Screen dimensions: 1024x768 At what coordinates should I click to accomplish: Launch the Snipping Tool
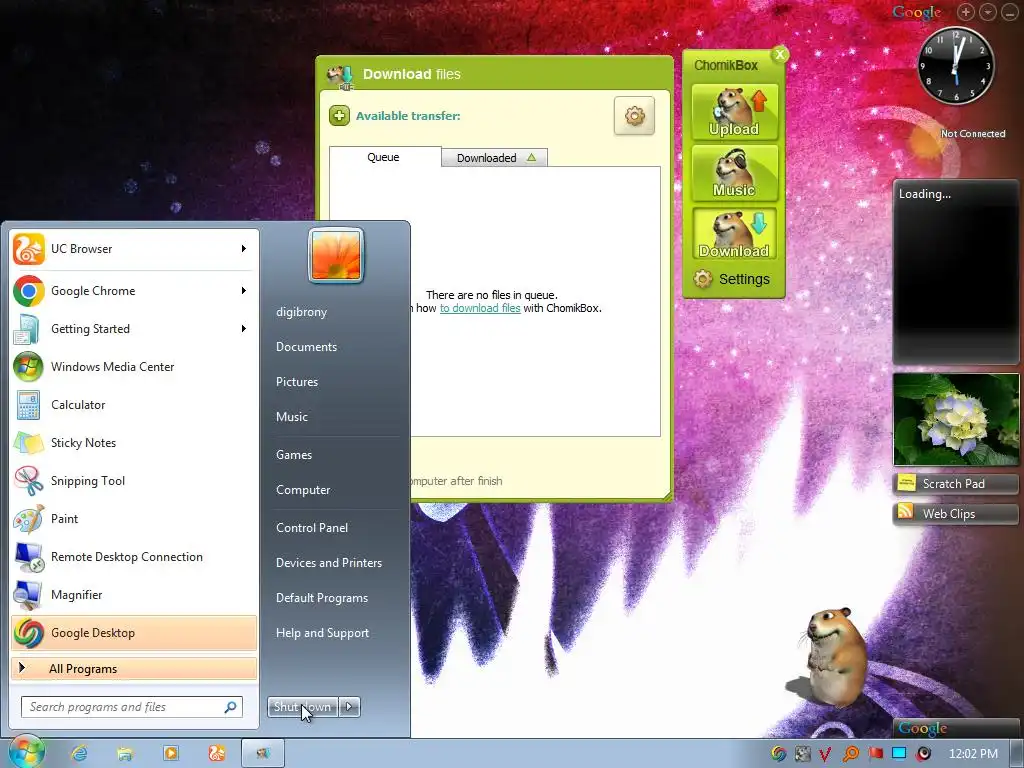pos(134,481)
